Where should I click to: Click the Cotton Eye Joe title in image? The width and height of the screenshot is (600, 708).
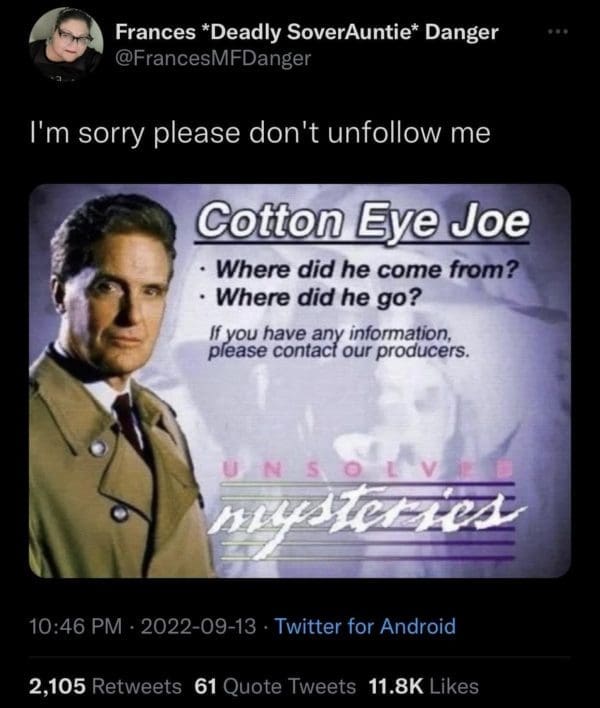(x=362, y=222)
